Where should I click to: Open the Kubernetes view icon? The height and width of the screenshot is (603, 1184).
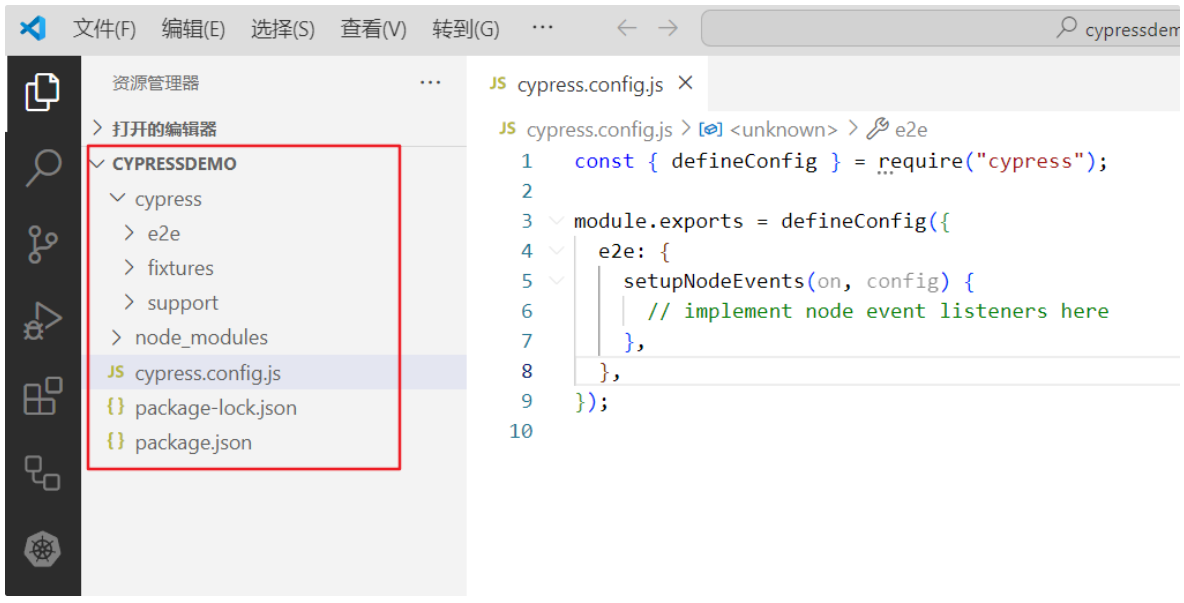pos(42,549)
